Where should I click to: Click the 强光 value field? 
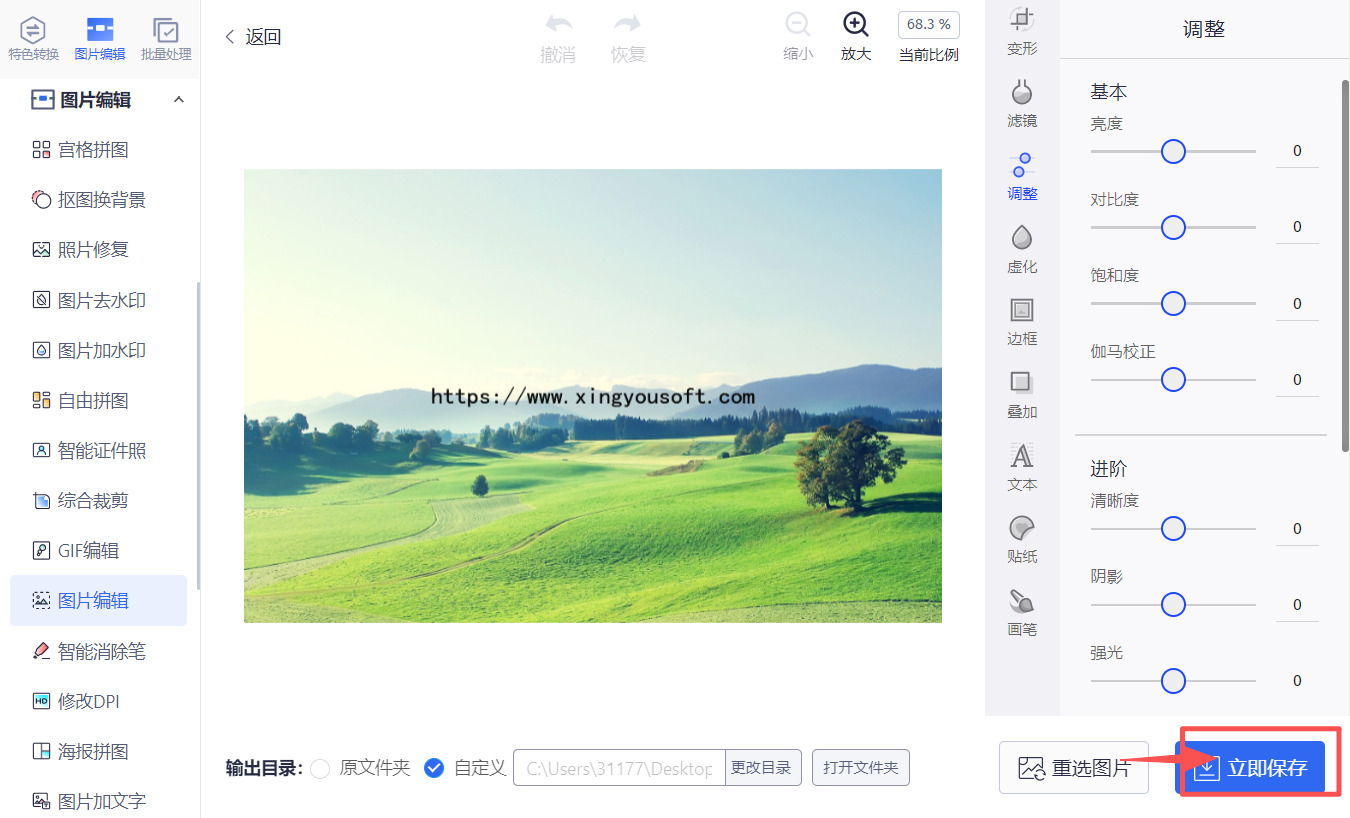click(1297, 681)
